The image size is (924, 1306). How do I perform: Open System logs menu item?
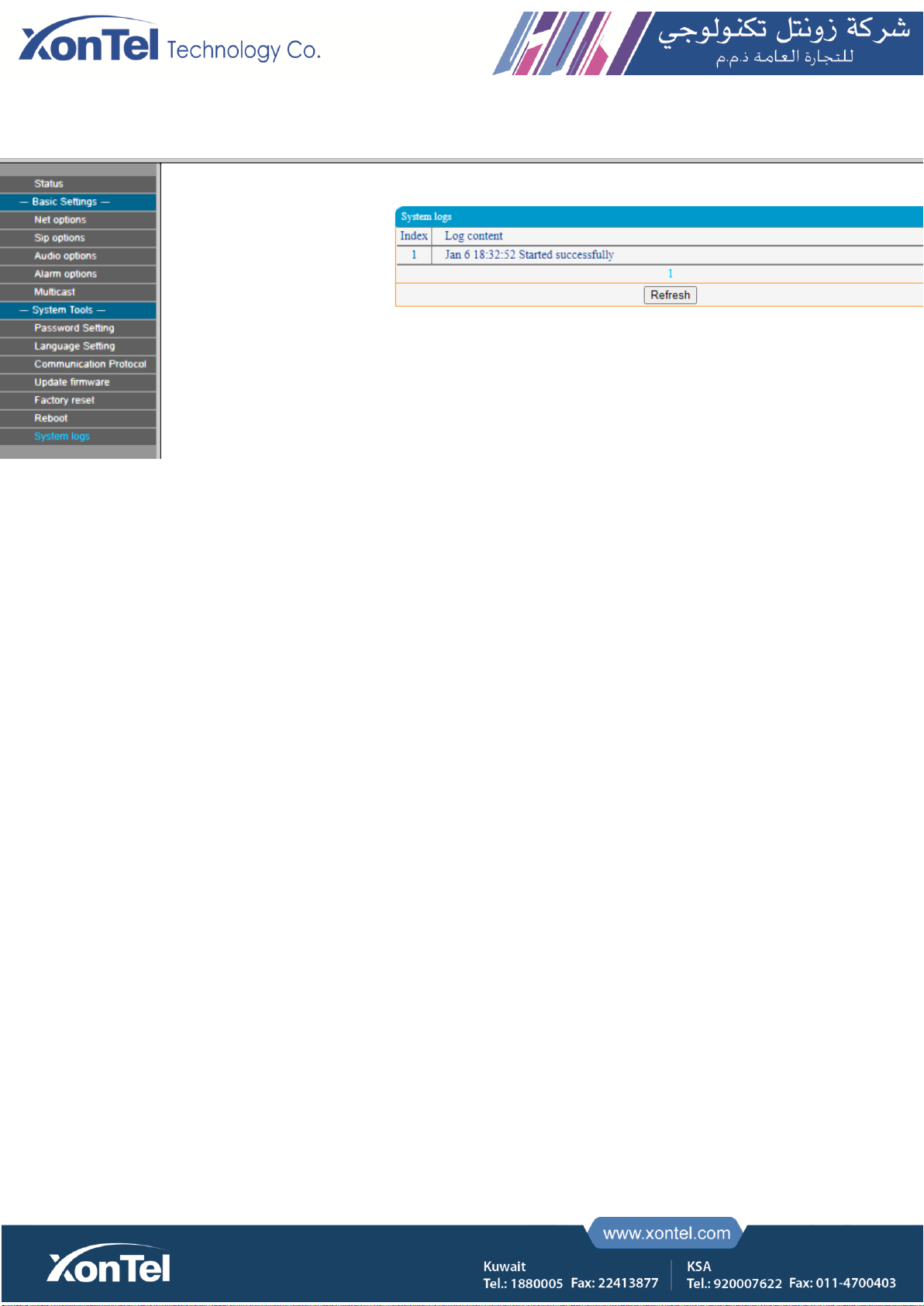78,436
